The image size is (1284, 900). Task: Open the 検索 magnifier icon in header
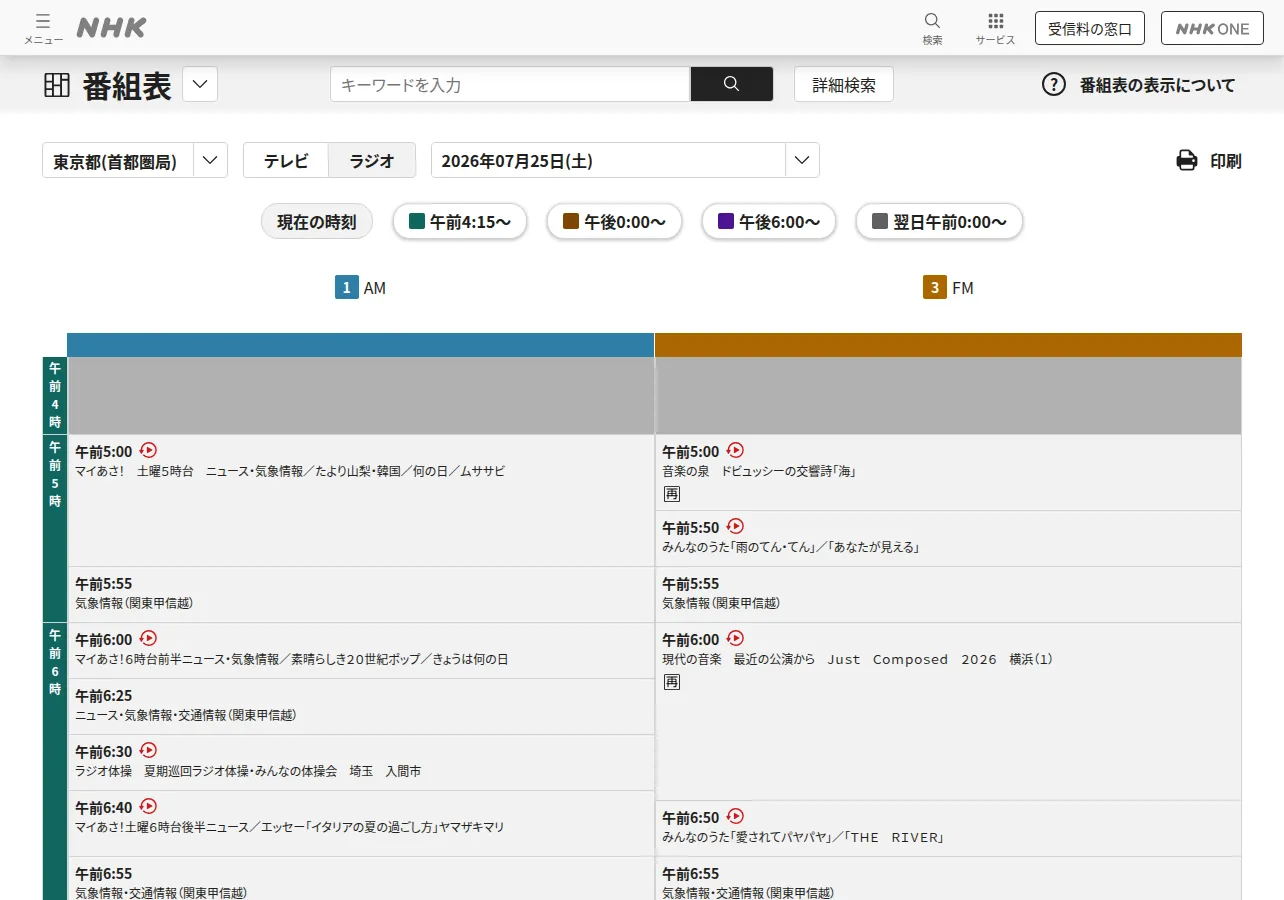(932, 28)
